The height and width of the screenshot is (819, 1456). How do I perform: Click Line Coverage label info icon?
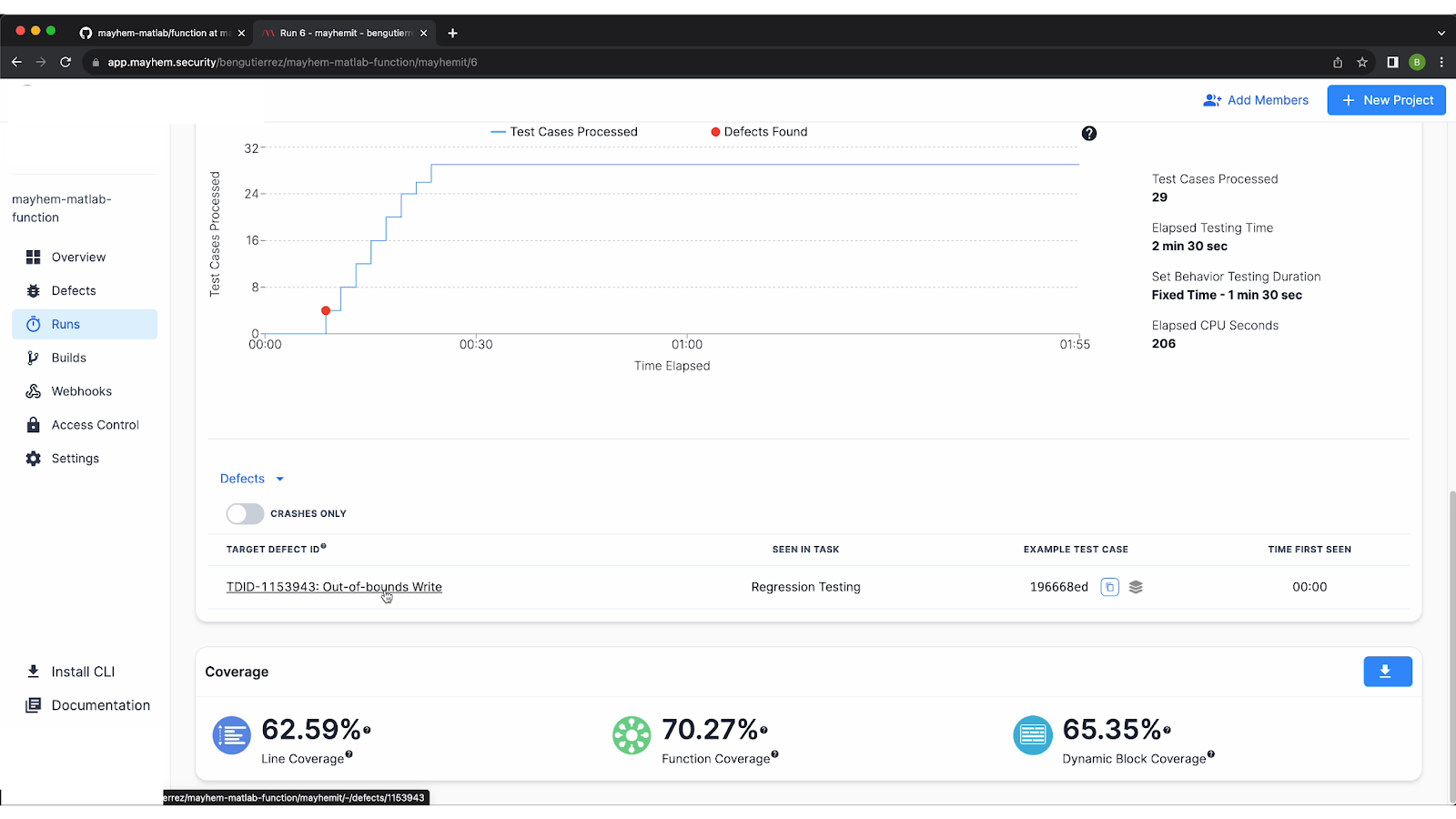(349, 754)
